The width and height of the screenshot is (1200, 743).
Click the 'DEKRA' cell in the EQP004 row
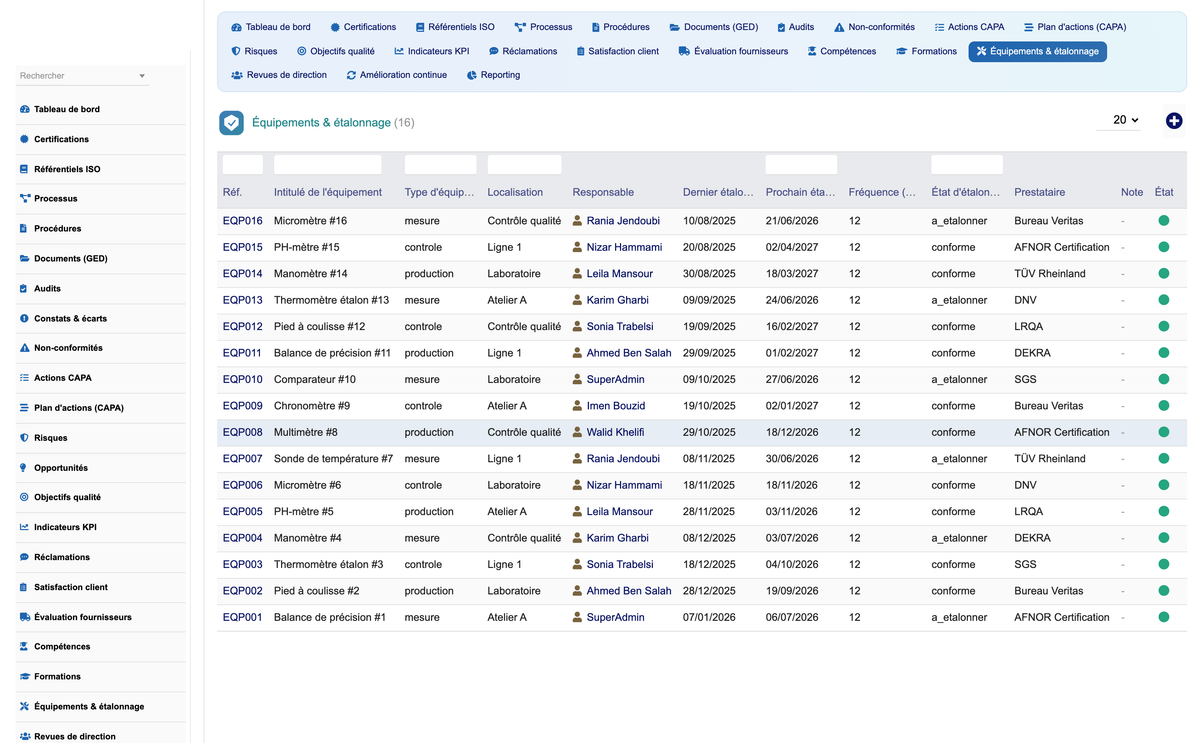tap(1032, 538)
